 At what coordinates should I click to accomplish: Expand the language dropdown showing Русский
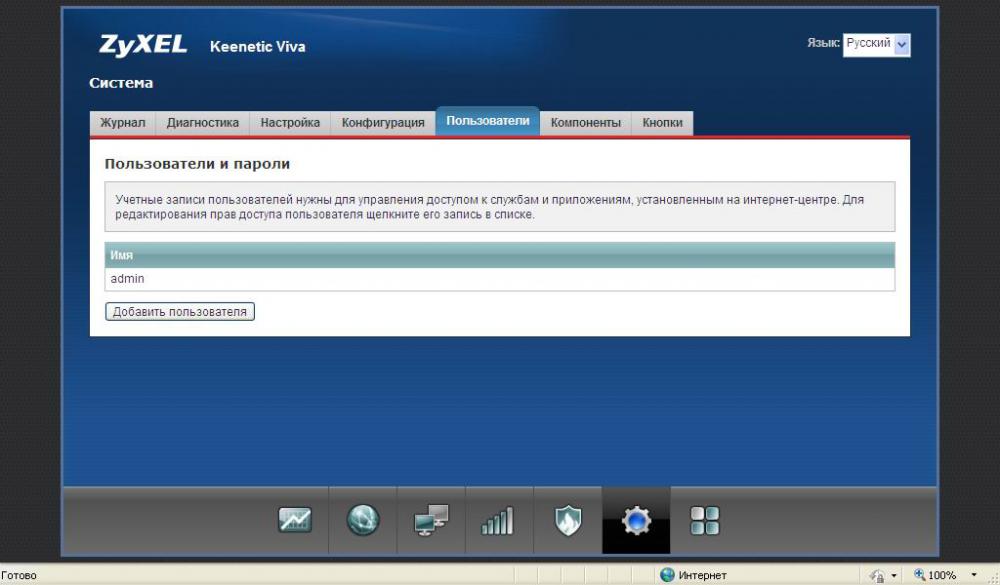pos(876,45)
